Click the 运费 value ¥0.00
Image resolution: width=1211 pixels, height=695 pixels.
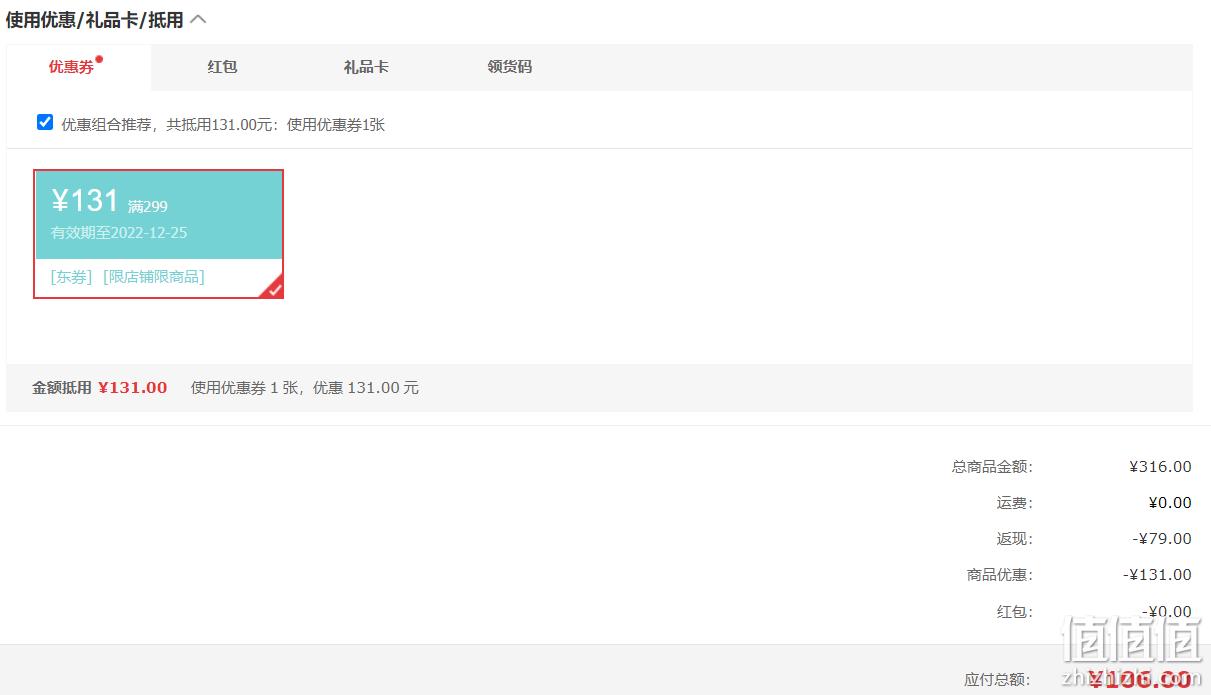[x=1170, y=503]
